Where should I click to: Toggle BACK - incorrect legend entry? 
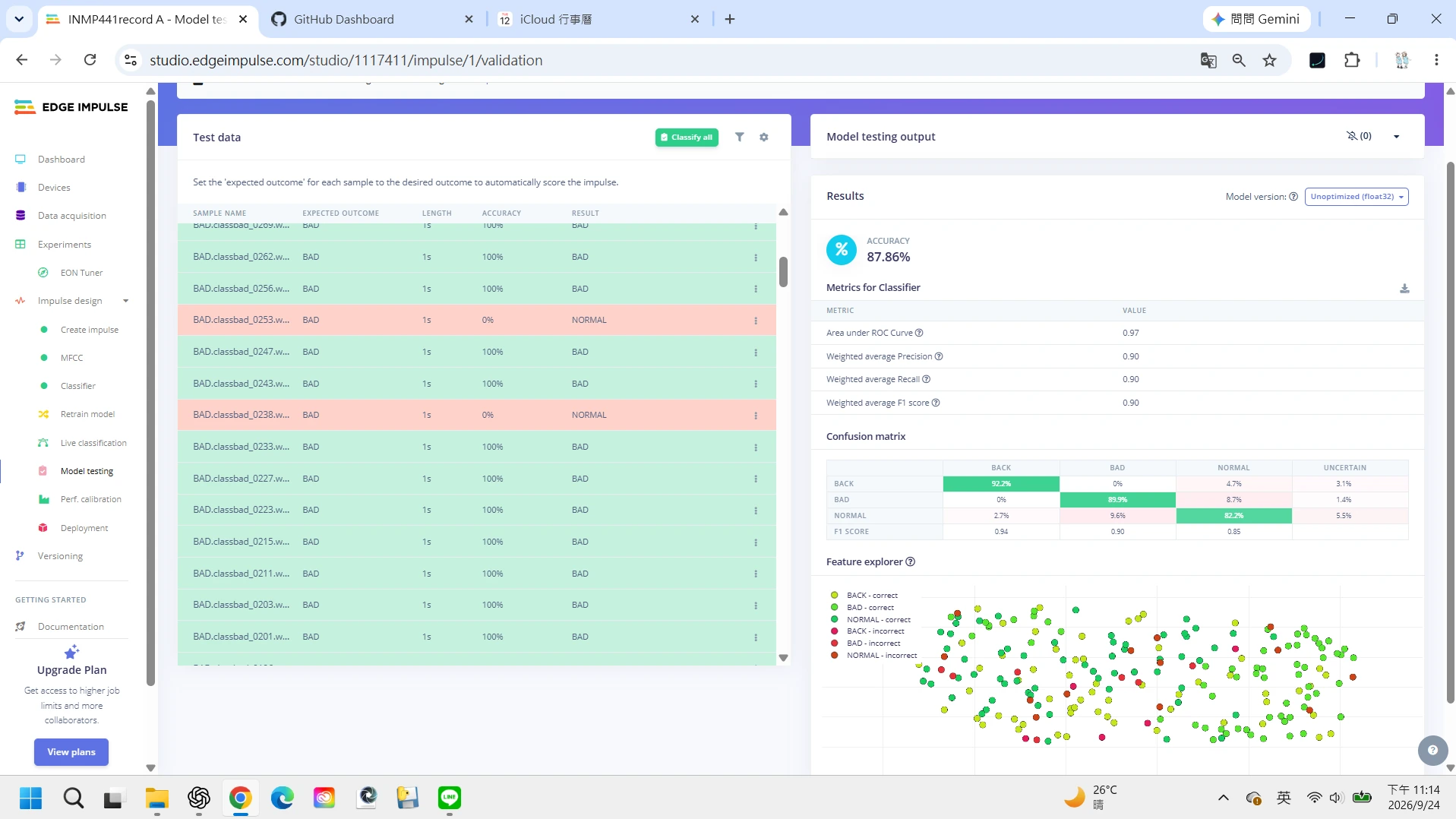coord(867,631)
